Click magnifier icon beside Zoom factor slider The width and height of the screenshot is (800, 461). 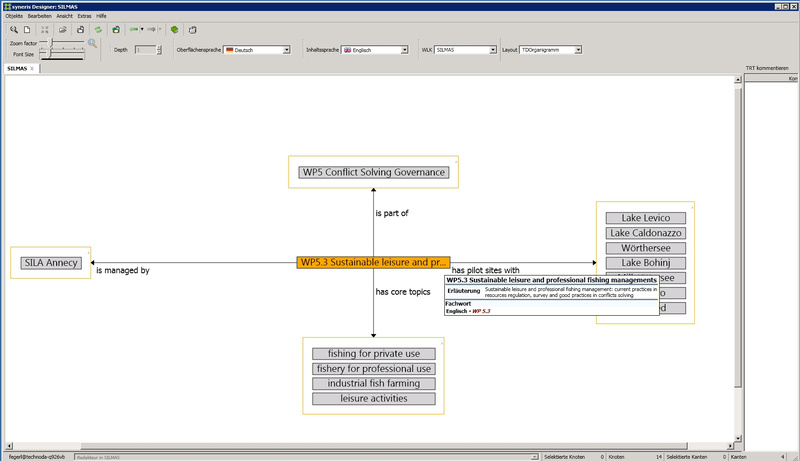pos(92,44)
